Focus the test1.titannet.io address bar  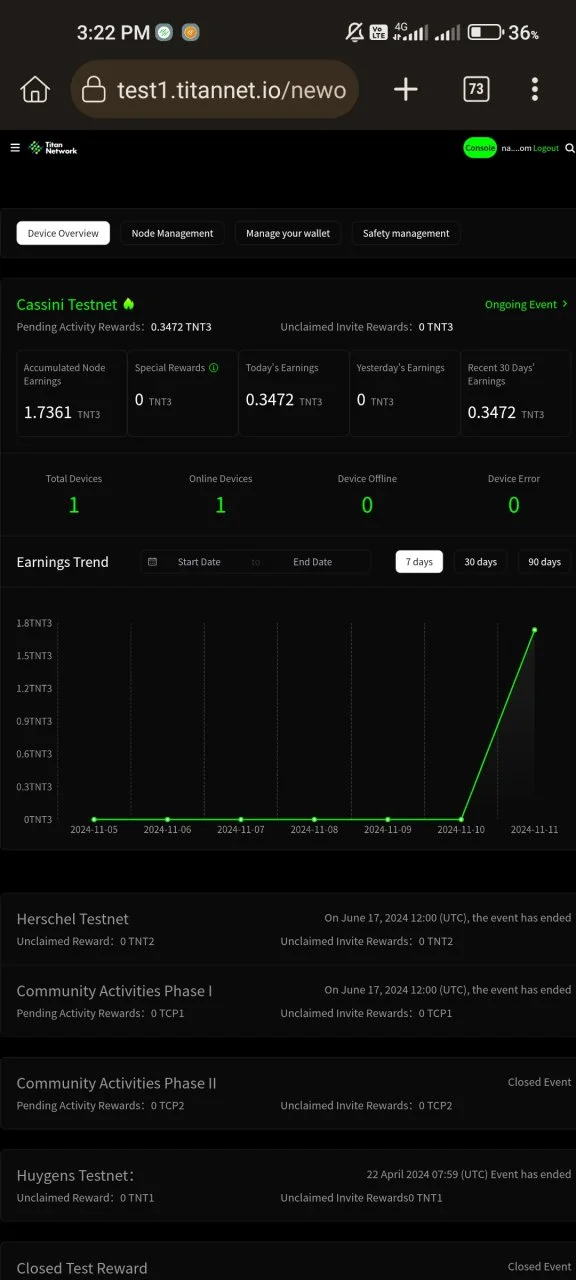pyautogui.click(x=215, y=90)
